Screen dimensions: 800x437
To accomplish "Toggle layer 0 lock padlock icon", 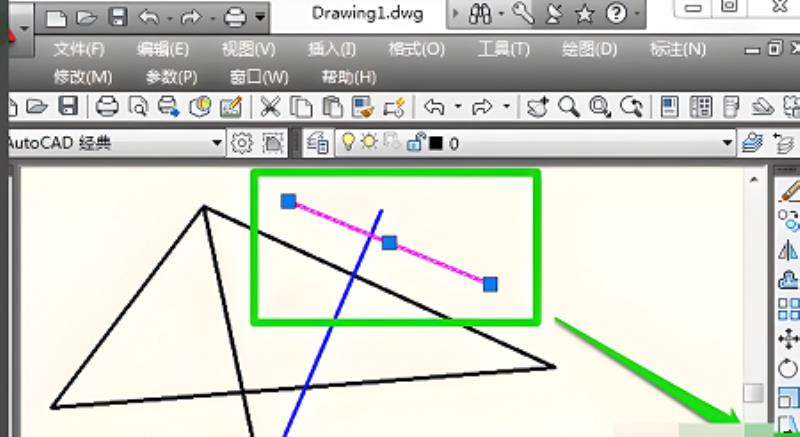I will point(416,142).
